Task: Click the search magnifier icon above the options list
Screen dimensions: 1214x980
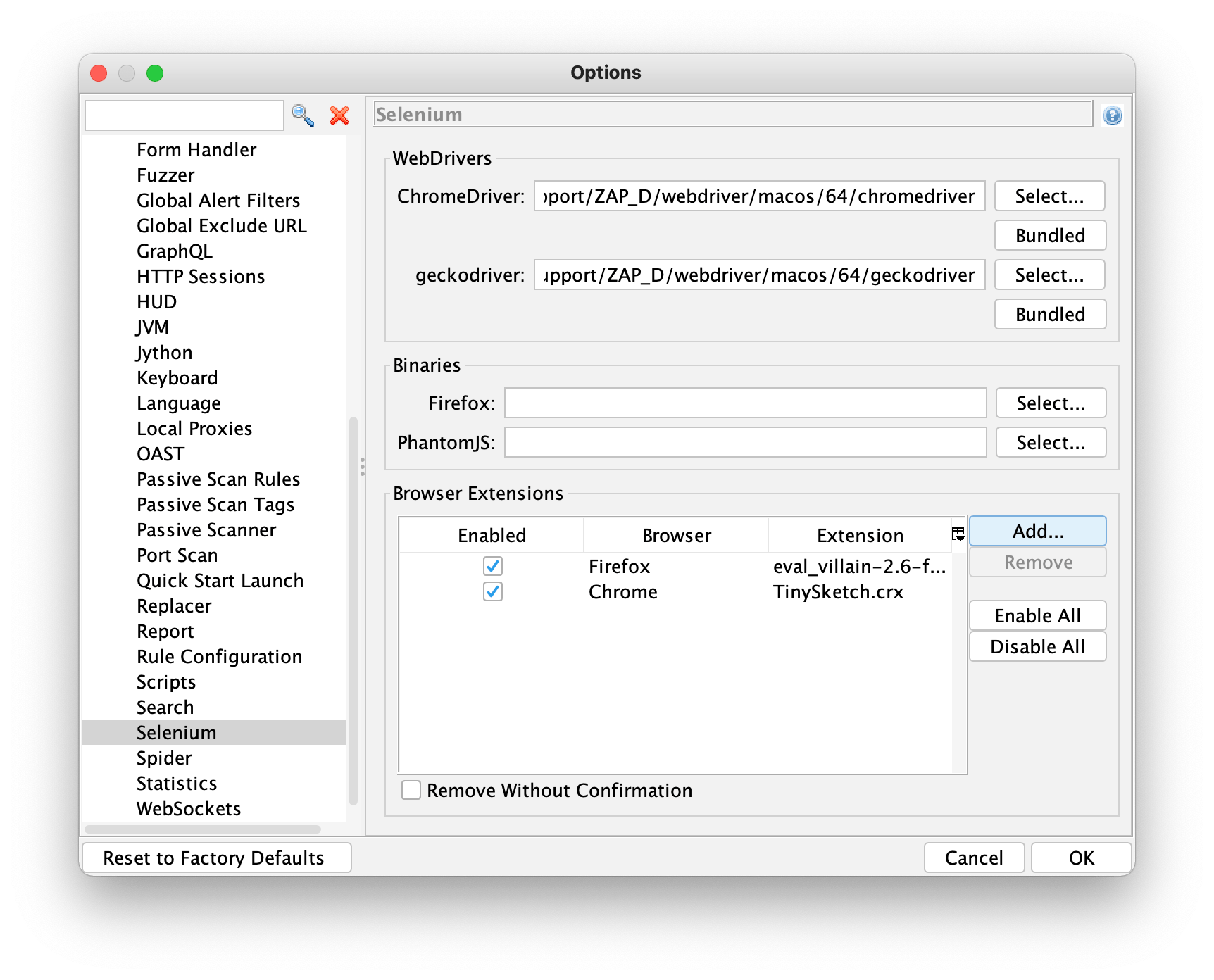Action: [303, 115]
